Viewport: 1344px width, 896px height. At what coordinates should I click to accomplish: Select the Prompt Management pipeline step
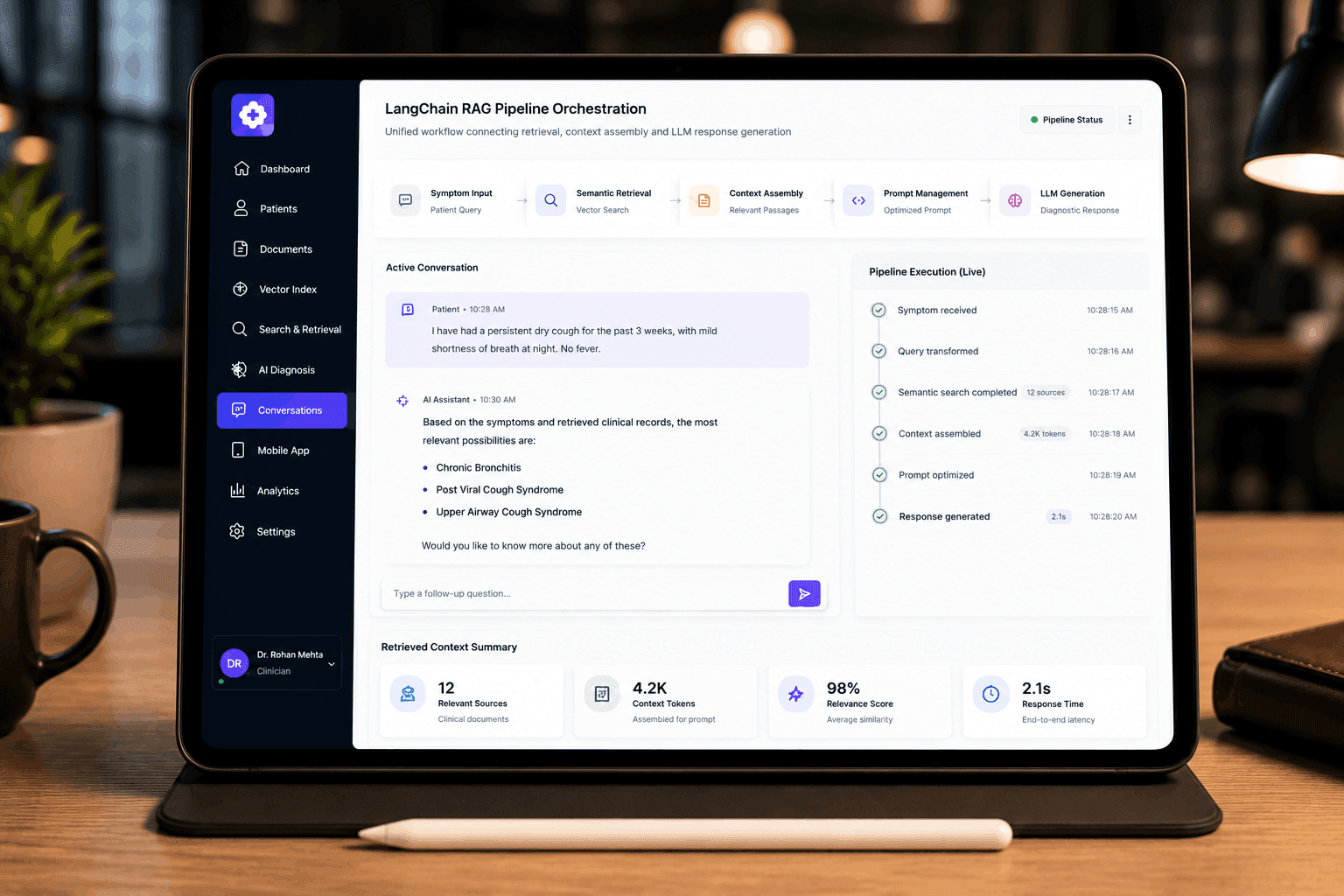click(x=907, y=200)
